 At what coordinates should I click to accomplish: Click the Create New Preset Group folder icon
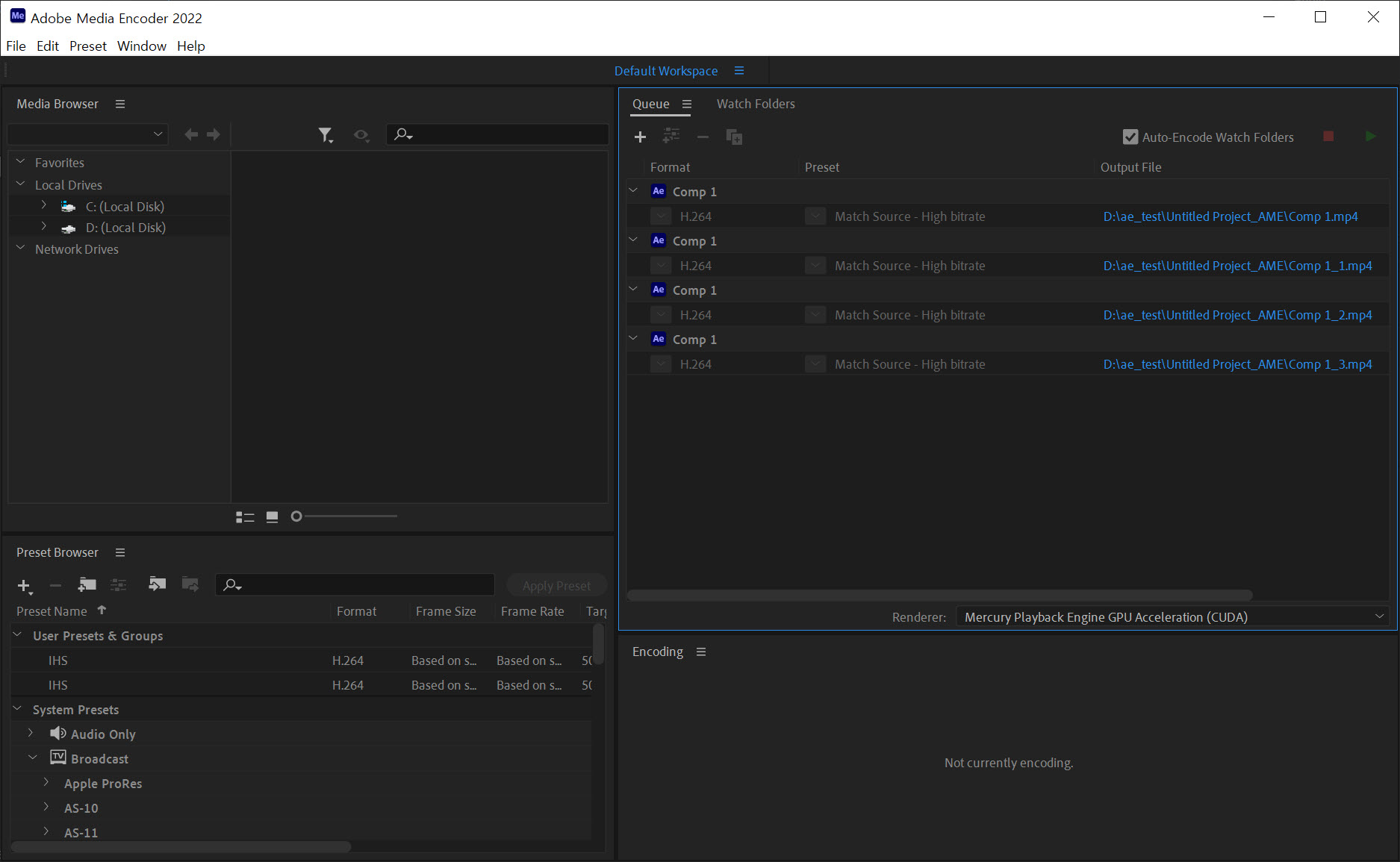click(87, 584)
